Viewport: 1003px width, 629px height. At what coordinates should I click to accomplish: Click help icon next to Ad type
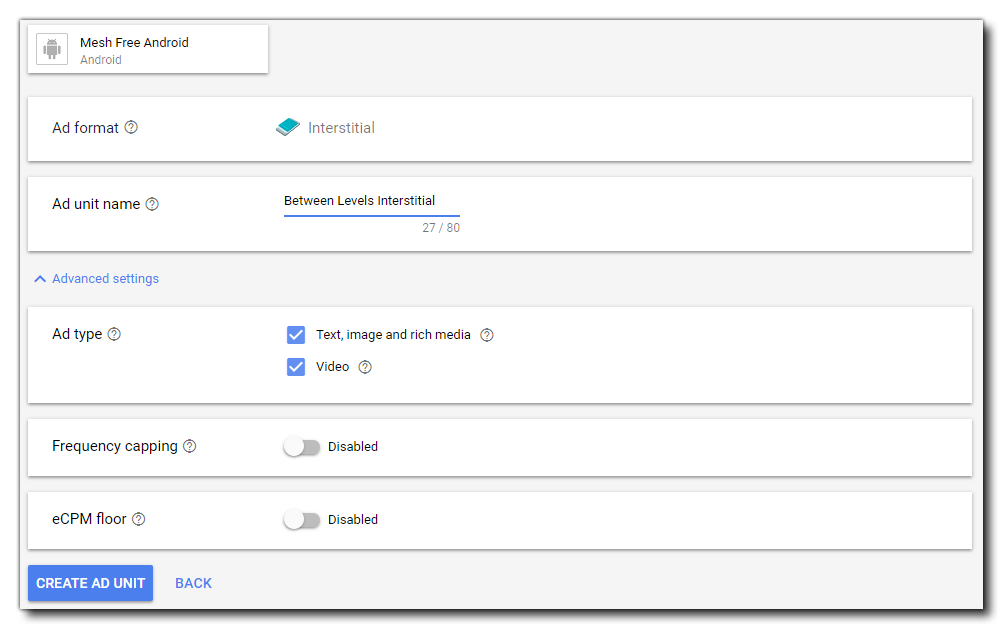(x=114, y=334)
